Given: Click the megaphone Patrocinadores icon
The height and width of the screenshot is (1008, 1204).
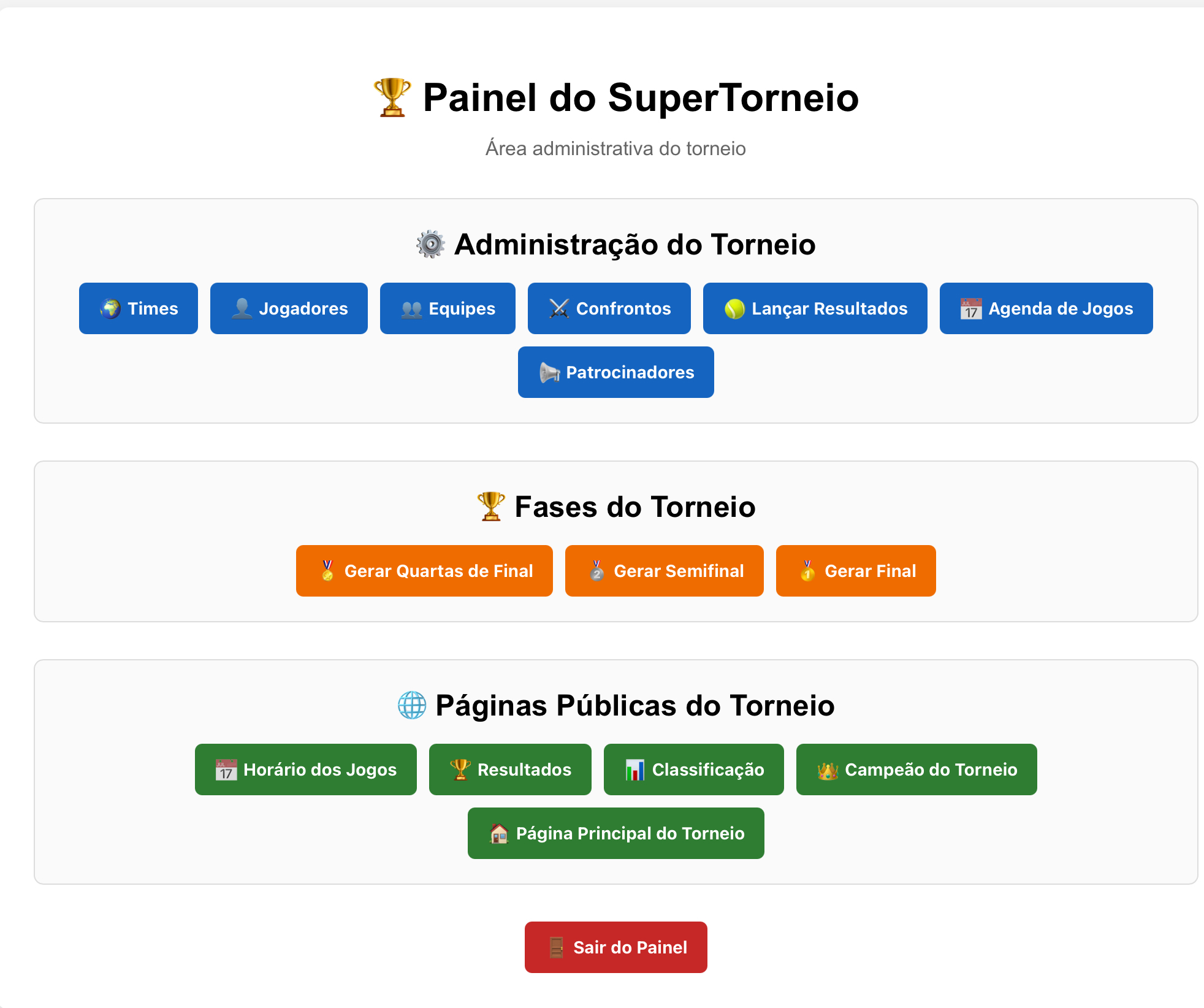Looking at the screenshot, I should pos(549,372).
